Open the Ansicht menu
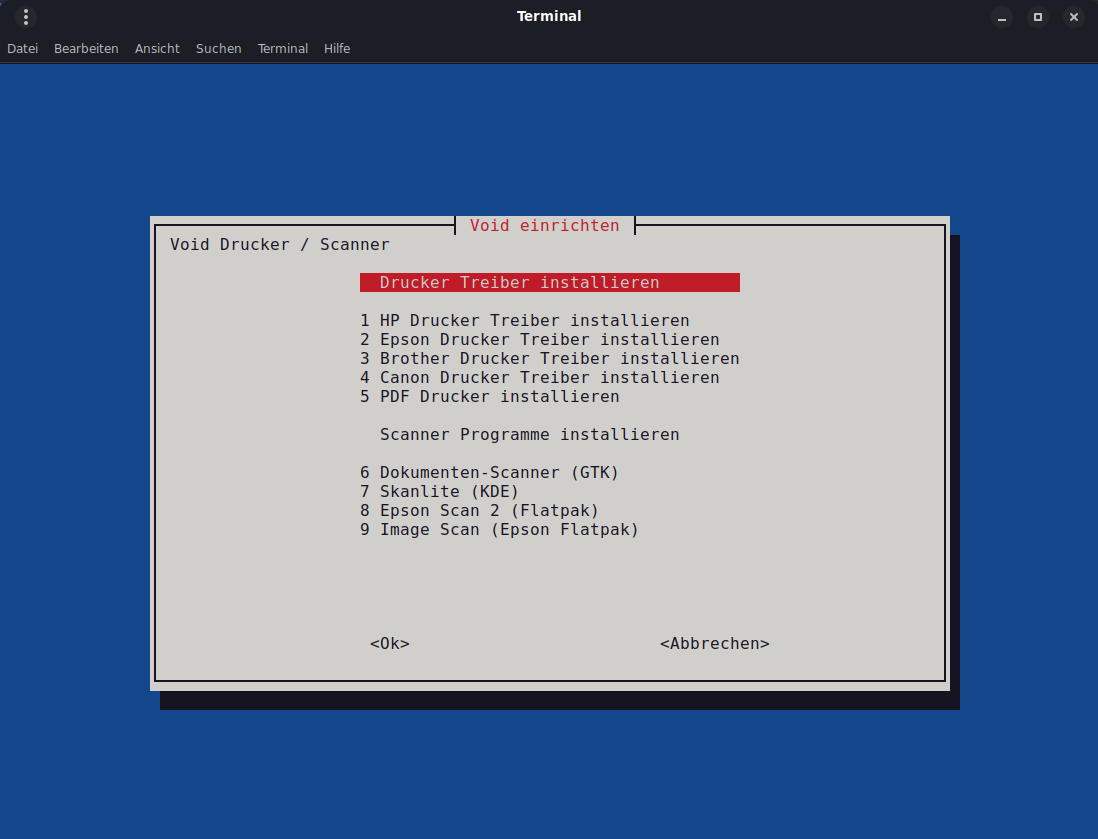1098x839 pixels. tap(157, 48)
